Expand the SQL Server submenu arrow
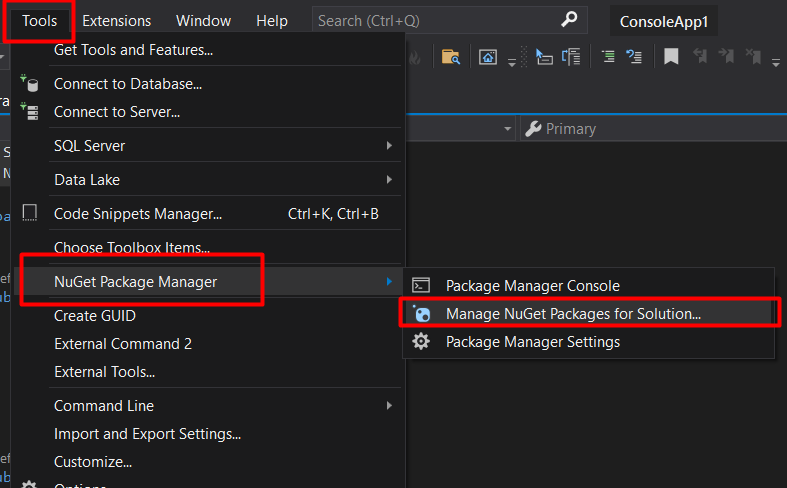 pos(389,146)
